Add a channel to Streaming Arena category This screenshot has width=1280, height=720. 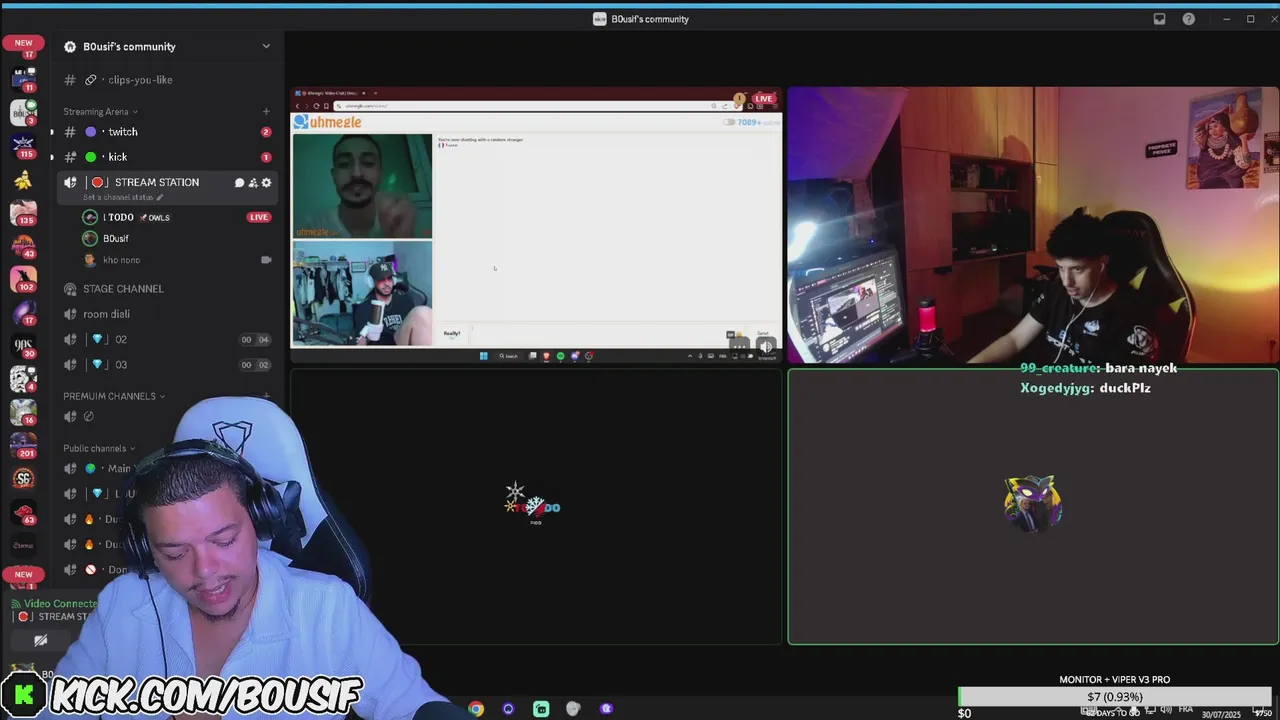[266, 112]
